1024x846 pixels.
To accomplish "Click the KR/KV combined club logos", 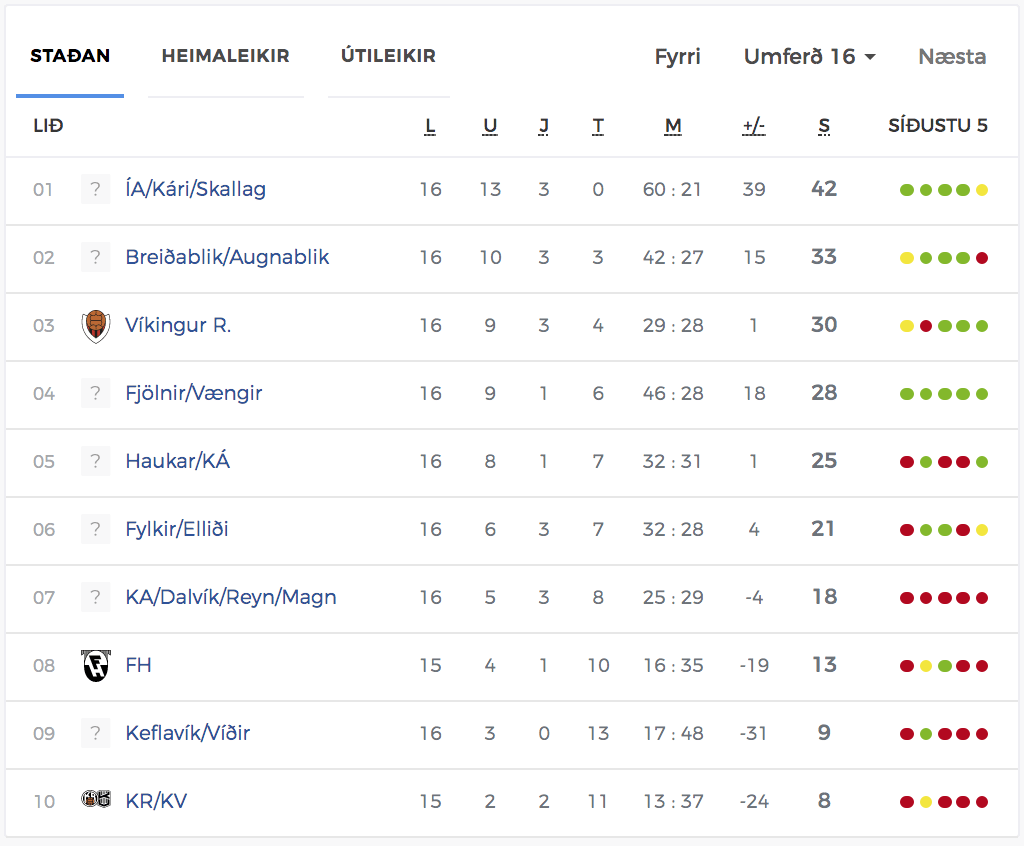I will 96,798.
